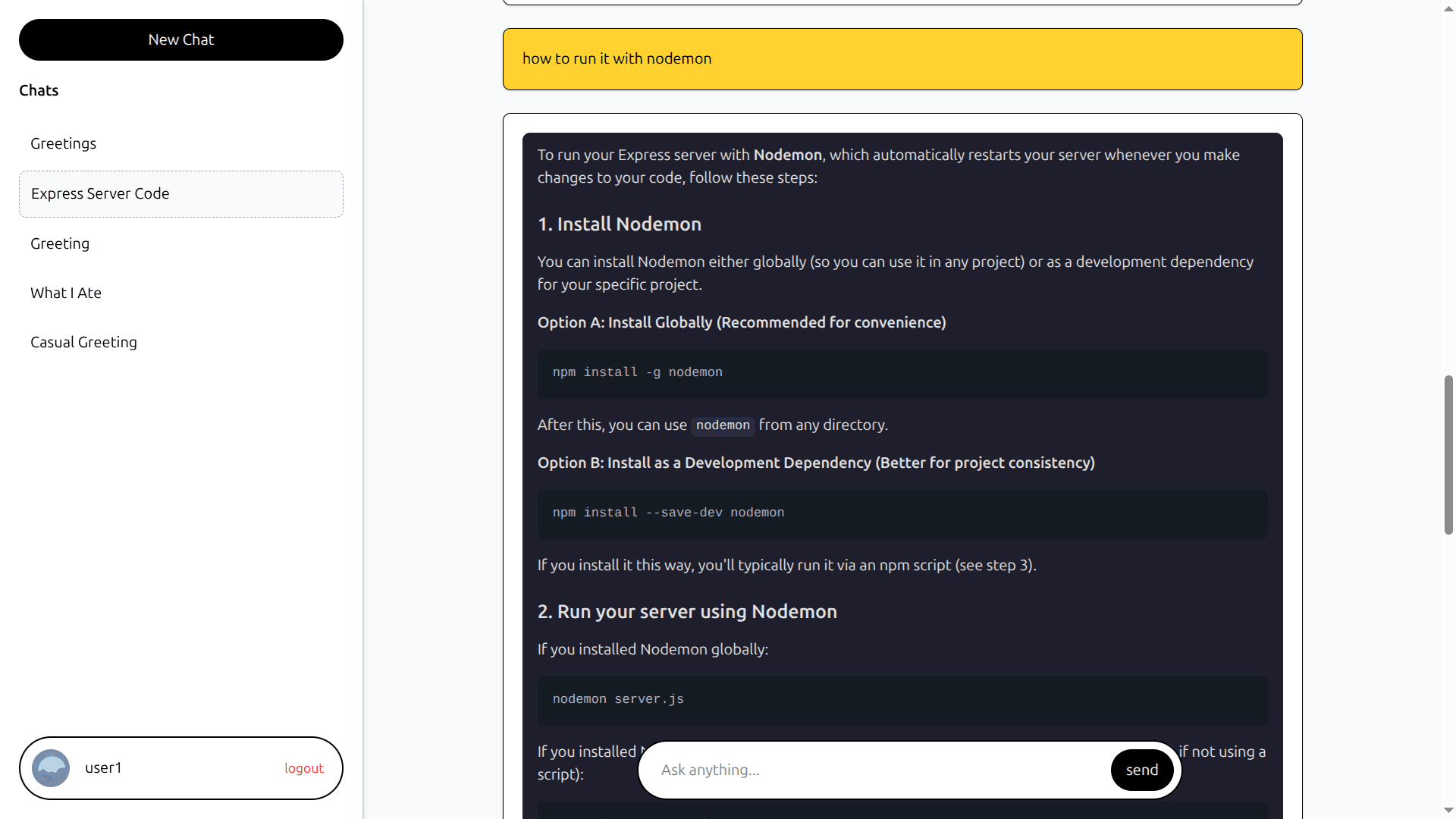Open the Express Server Code chat

pyautogui.click(x=100, y=193)
